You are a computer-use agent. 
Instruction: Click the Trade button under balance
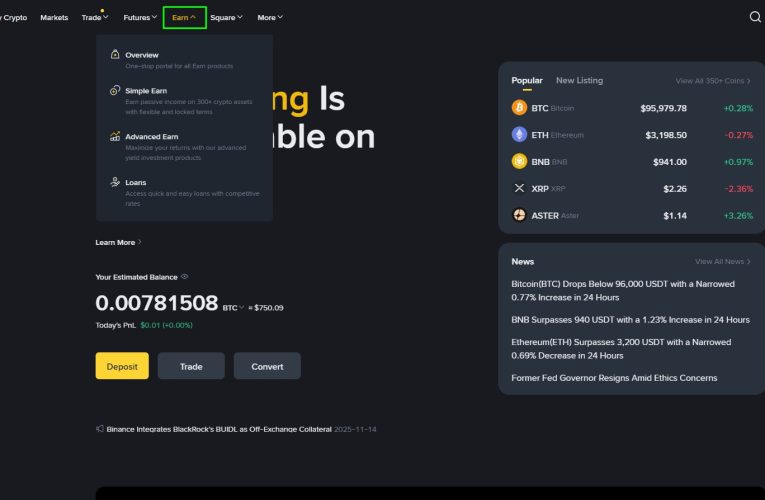(191, 366)
